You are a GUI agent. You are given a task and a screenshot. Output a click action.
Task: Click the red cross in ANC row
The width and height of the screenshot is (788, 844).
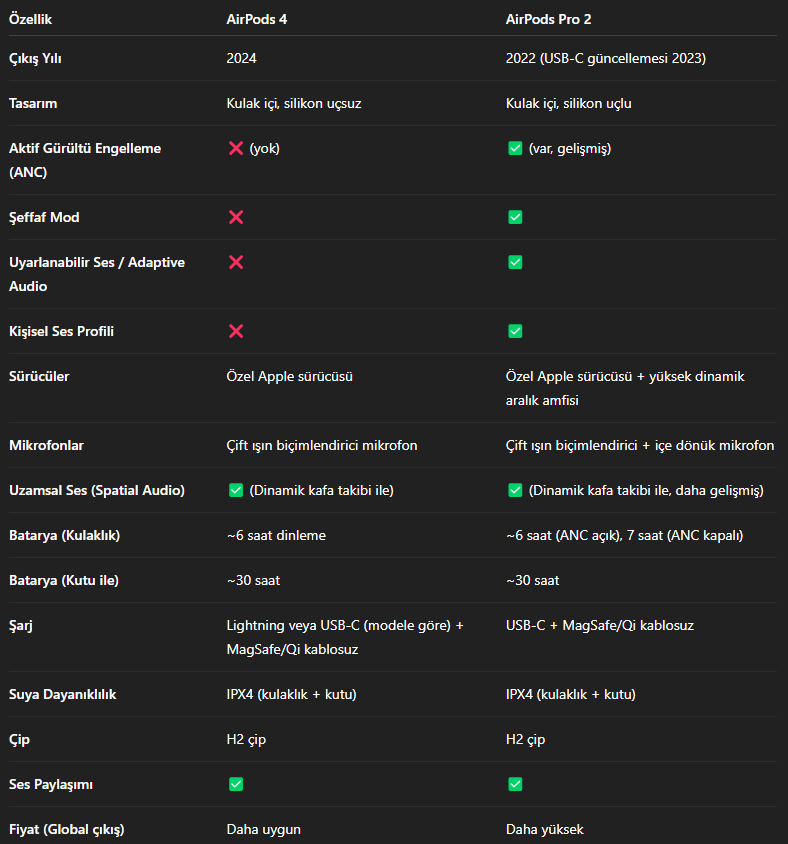236,148
